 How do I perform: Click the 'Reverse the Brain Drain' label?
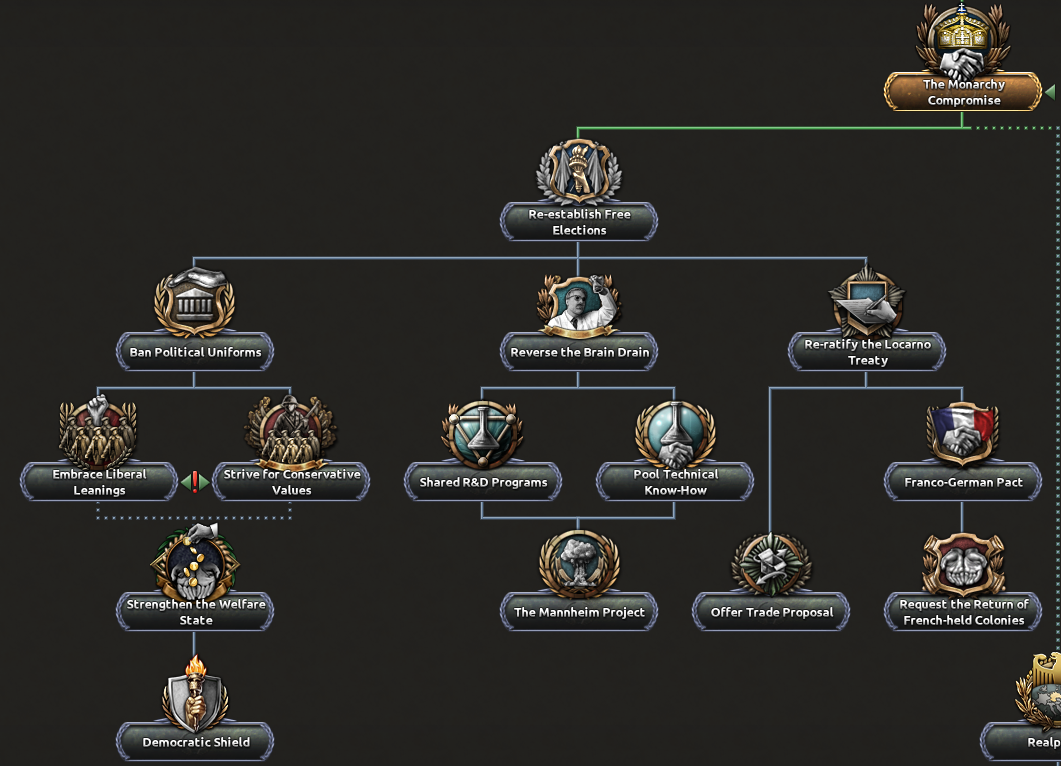click(x=579, y=352)
